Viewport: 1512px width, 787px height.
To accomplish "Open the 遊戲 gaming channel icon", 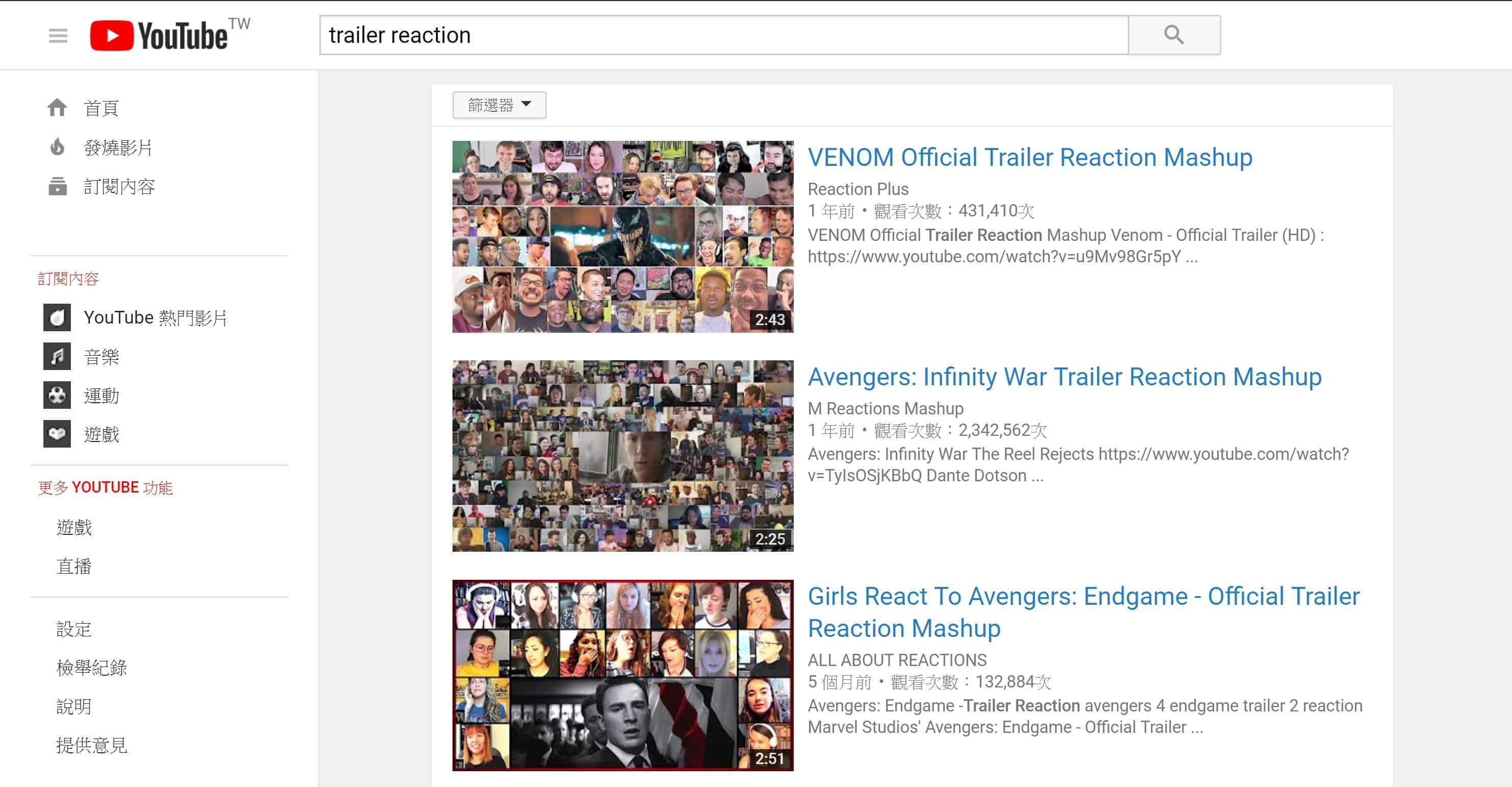I will [x=57, y=434].
